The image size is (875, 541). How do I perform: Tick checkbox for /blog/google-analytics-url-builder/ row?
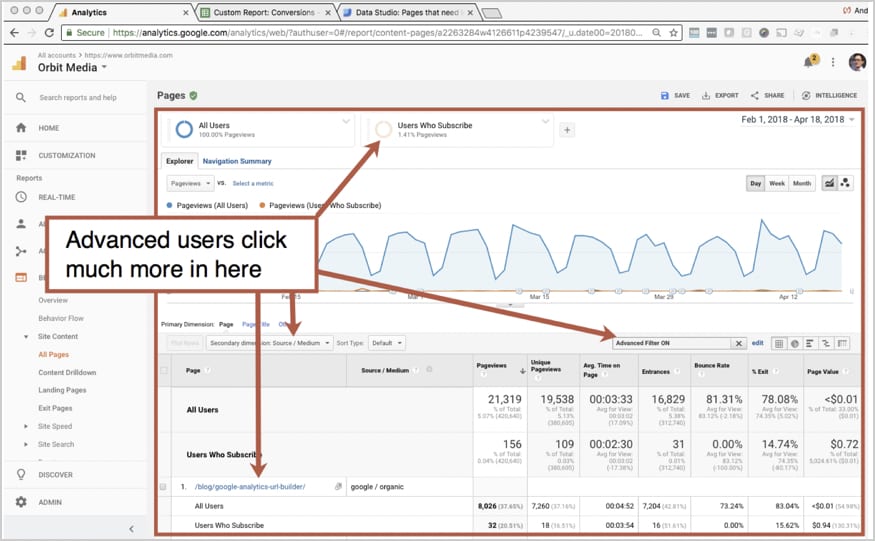click(163, 487)
